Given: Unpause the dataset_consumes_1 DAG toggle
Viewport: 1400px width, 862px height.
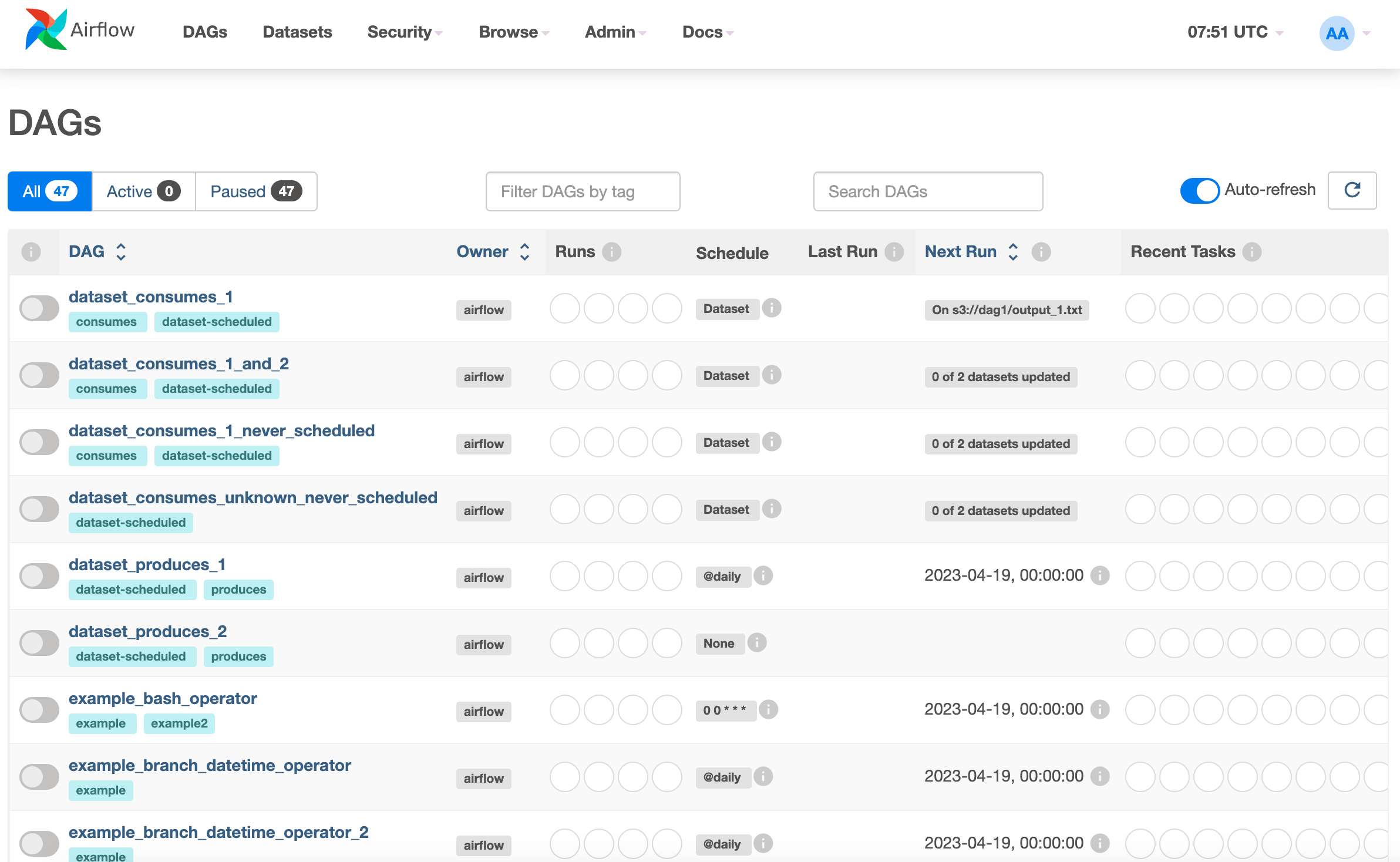Looking at the screenshot, I should tap(39, 308).
